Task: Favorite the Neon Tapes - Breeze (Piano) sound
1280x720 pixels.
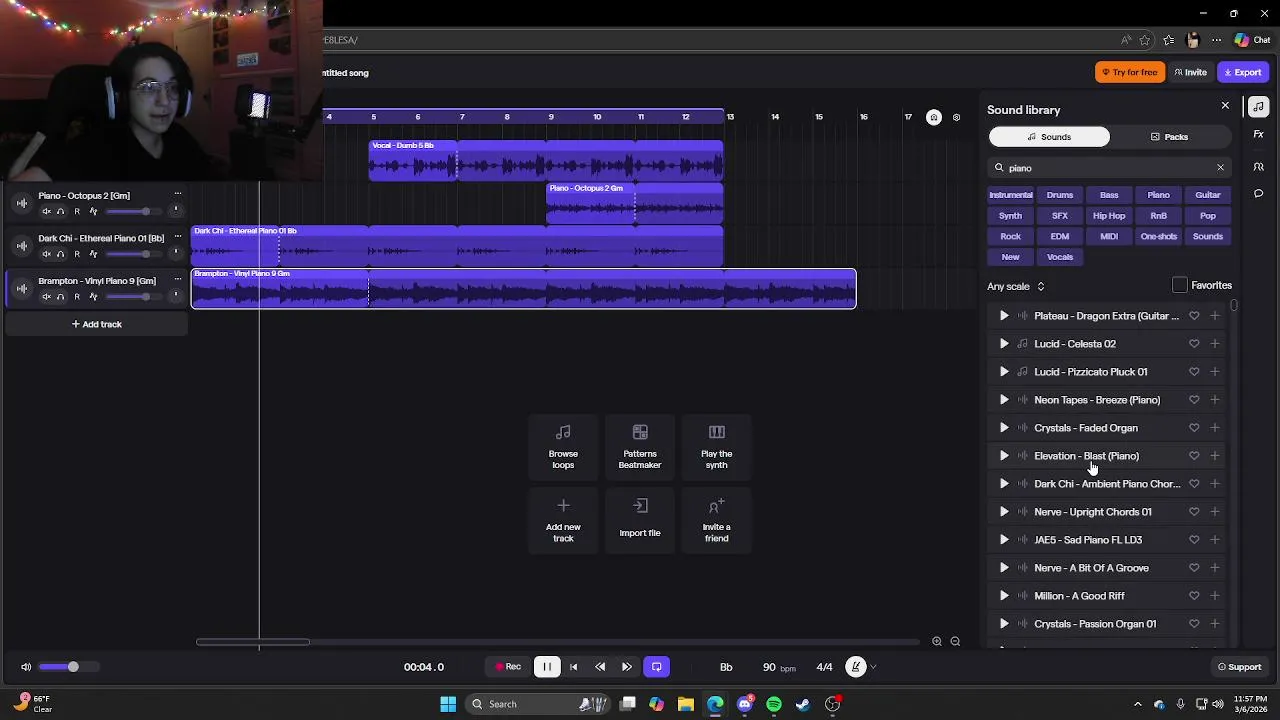Action: tap(1194, 400)
